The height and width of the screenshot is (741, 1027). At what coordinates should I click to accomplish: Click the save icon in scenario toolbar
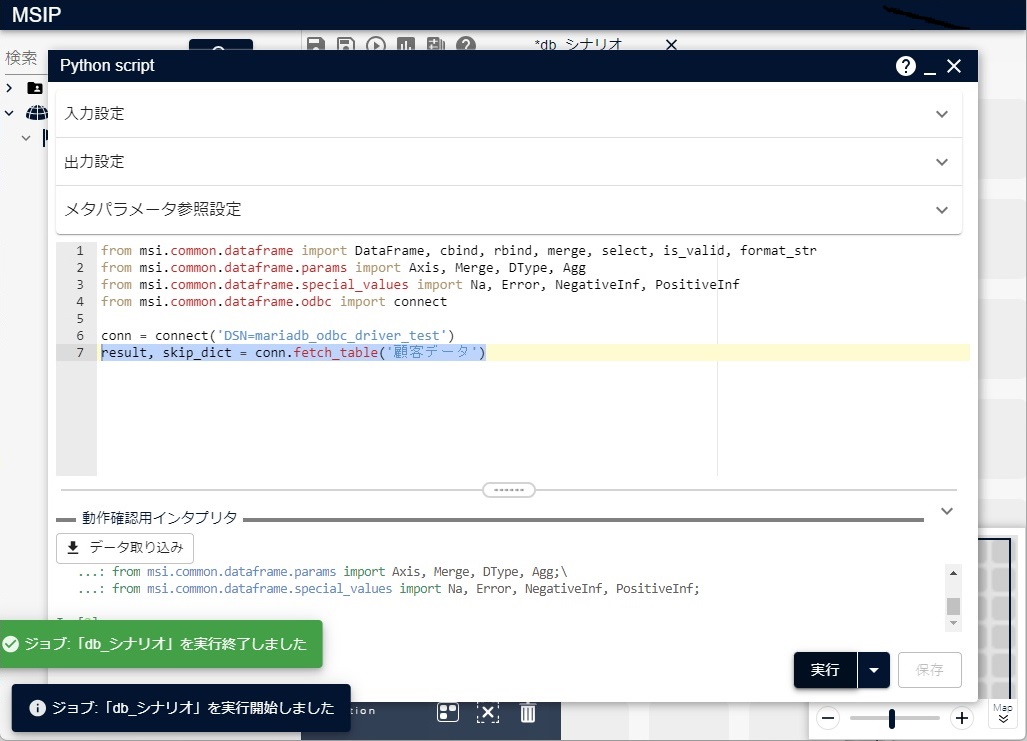point(316,44)
